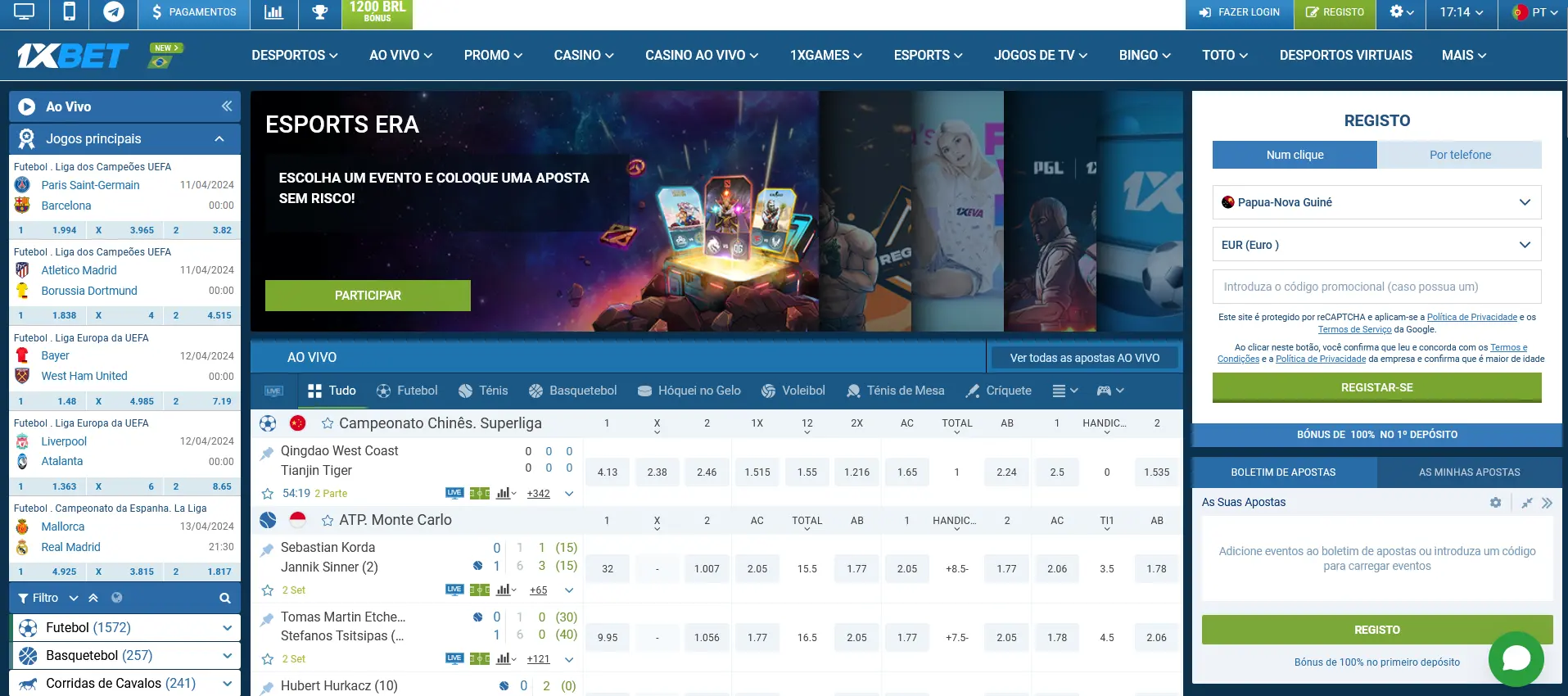This screenshot has height=696, width=1568.
Task: Click FAZER LOGIN button
Action: 1239,12
